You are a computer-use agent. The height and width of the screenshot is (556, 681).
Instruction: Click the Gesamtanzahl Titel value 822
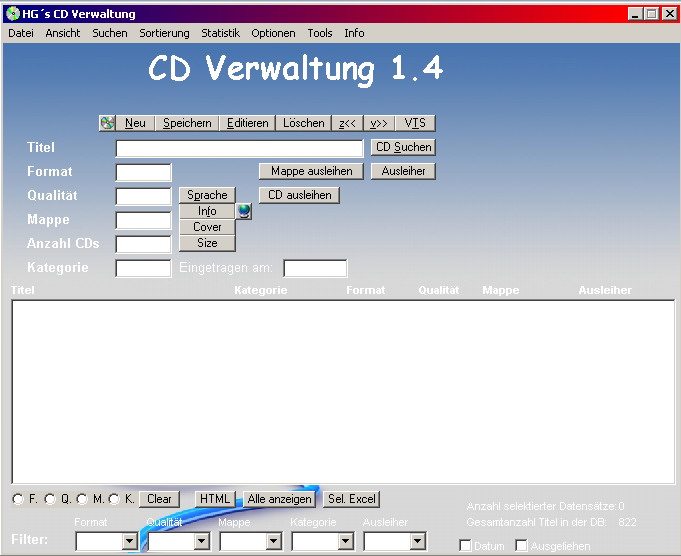tap(627, 522)
